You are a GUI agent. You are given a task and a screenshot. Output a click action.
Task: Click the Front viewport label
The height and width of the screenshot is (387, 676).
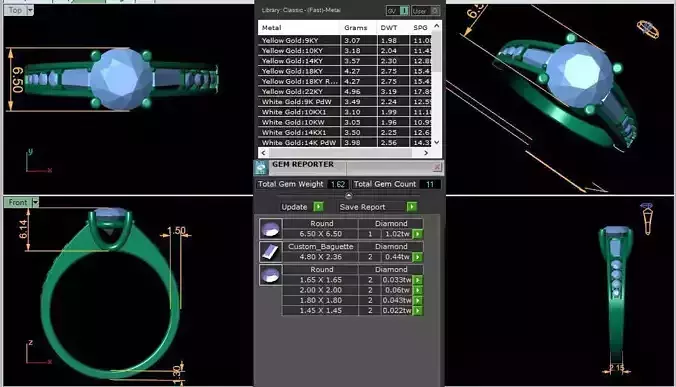(x=18, y=202)
